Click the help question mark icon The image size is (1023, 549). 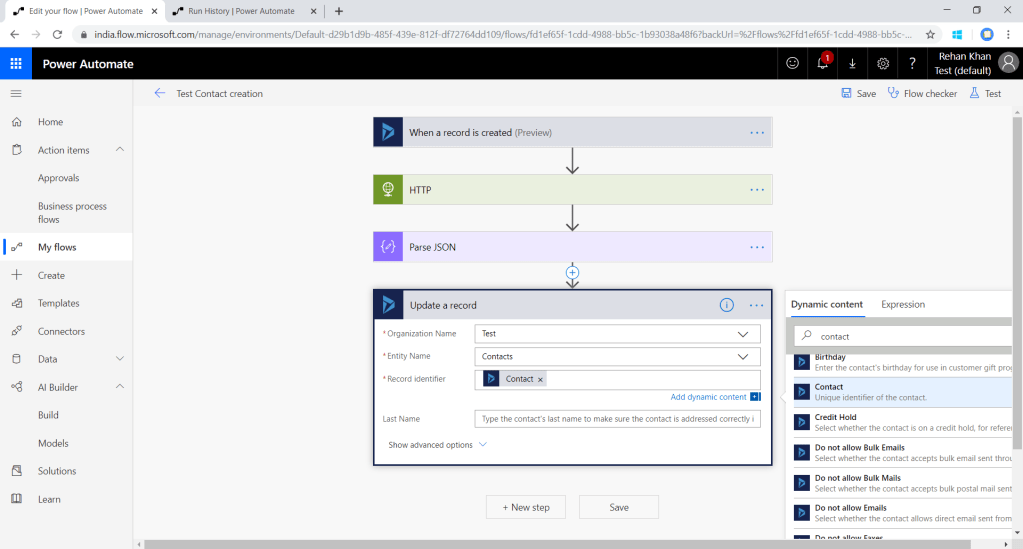(x=912, y=64)
